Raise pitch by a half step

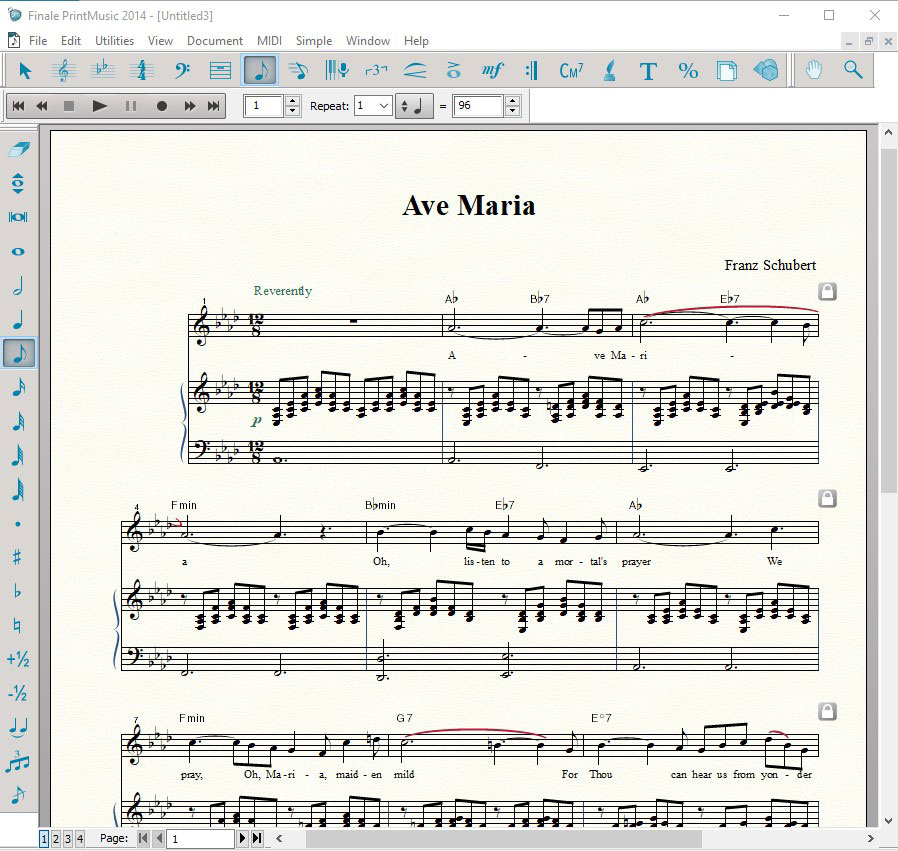point(19,659)
